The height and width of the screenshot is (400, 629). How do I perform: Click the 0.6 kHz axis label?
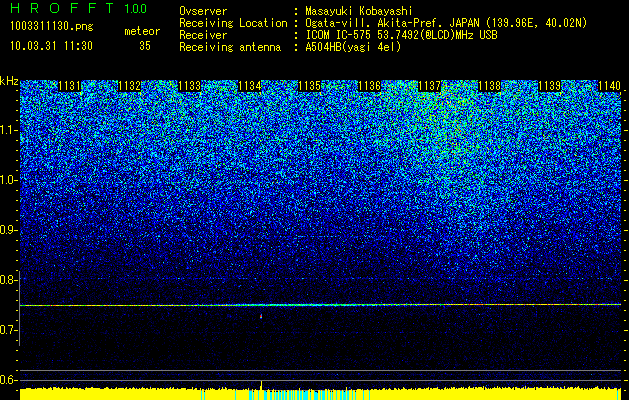(x=8, y=380)
